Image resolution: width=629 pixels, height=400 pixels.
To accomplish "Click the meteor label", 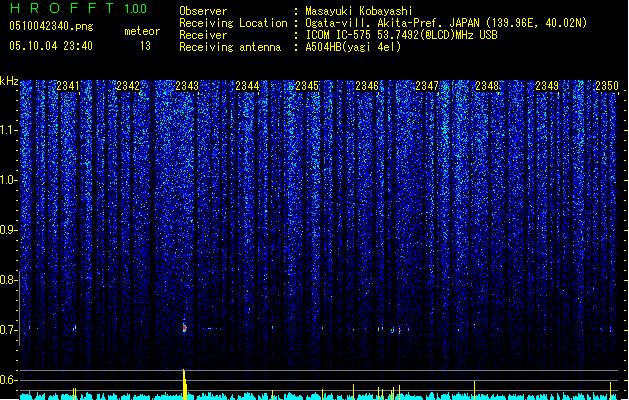I will (142, 31).
